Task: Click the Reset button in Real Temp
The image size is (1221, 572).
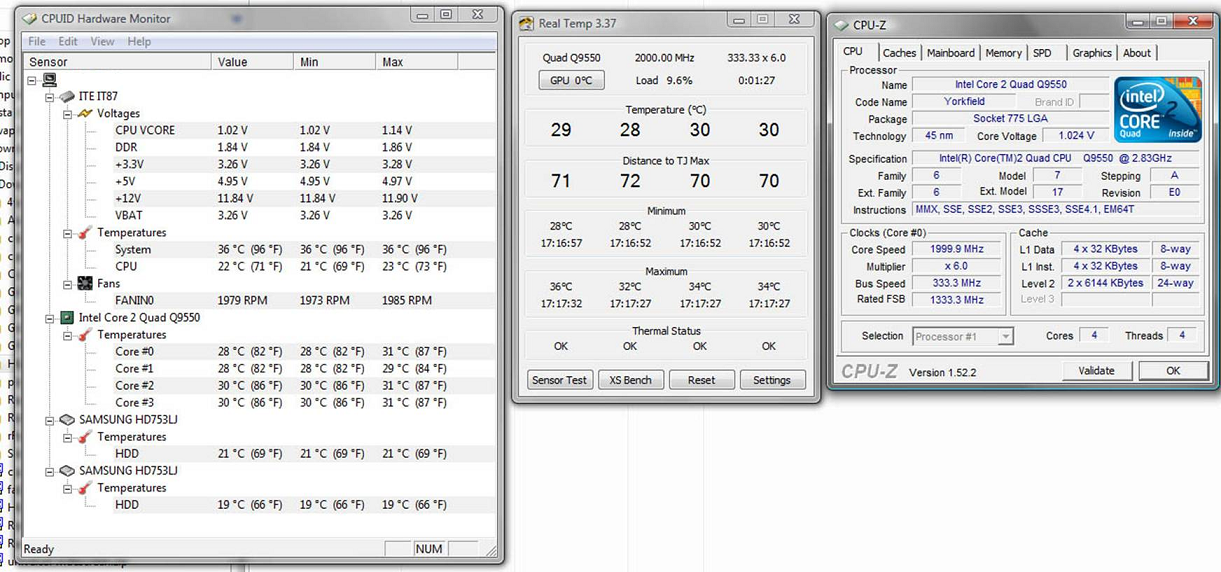Action: pos(701,380)
